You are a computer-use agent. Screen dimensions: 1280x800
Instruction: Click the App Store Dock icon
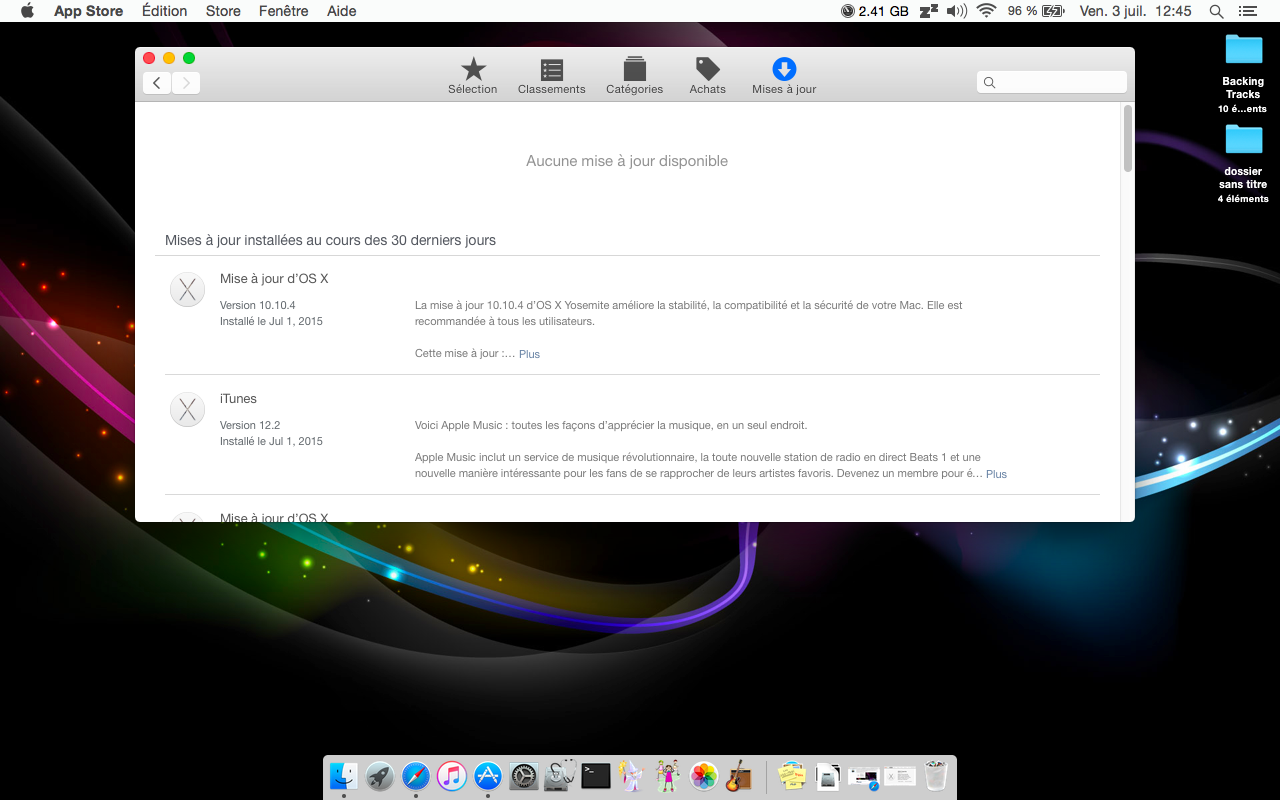pyautogui.click(x=488, y=776)
